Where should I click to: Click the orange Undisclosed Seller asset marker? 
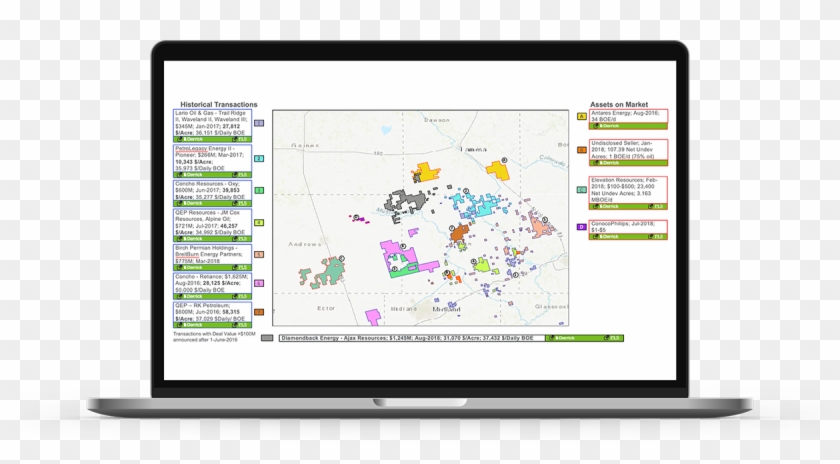582,149
